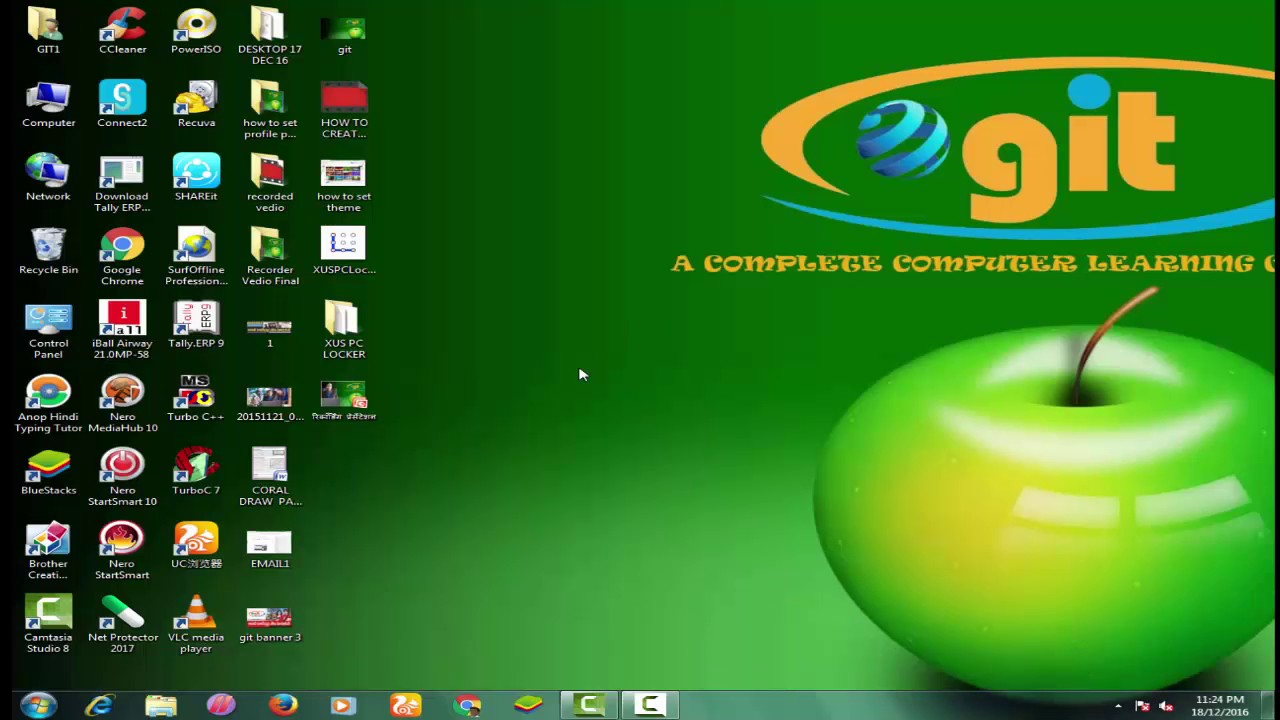Select Google Chrome desktop shortcut
Viewport: 1280px width, 720px height.
pos(122,257)
